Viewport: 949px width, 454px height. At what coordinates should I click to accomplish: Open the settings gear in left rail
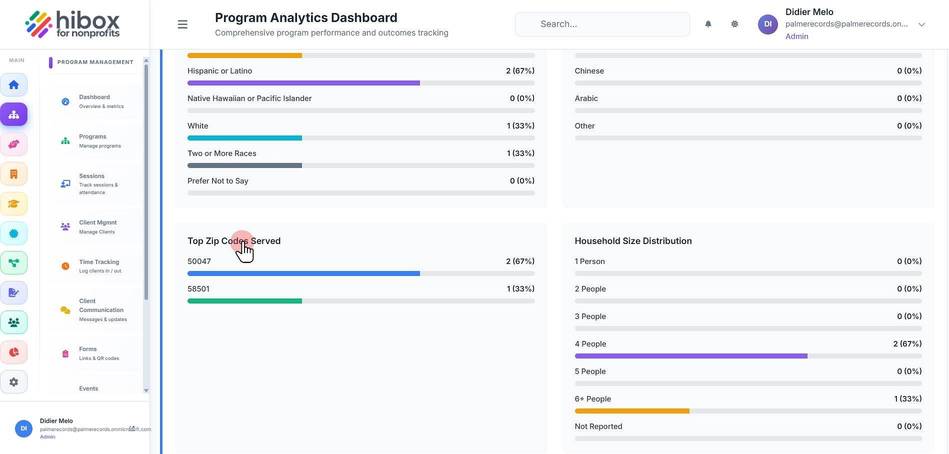pos(13,382)
